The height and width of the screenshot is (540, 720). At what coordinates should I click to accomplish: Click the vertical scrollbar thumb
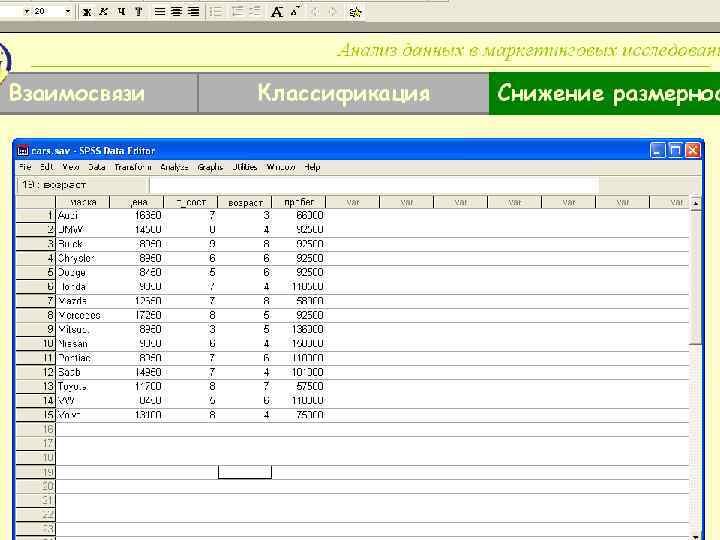pyautogui.click(x=696, y=276)
